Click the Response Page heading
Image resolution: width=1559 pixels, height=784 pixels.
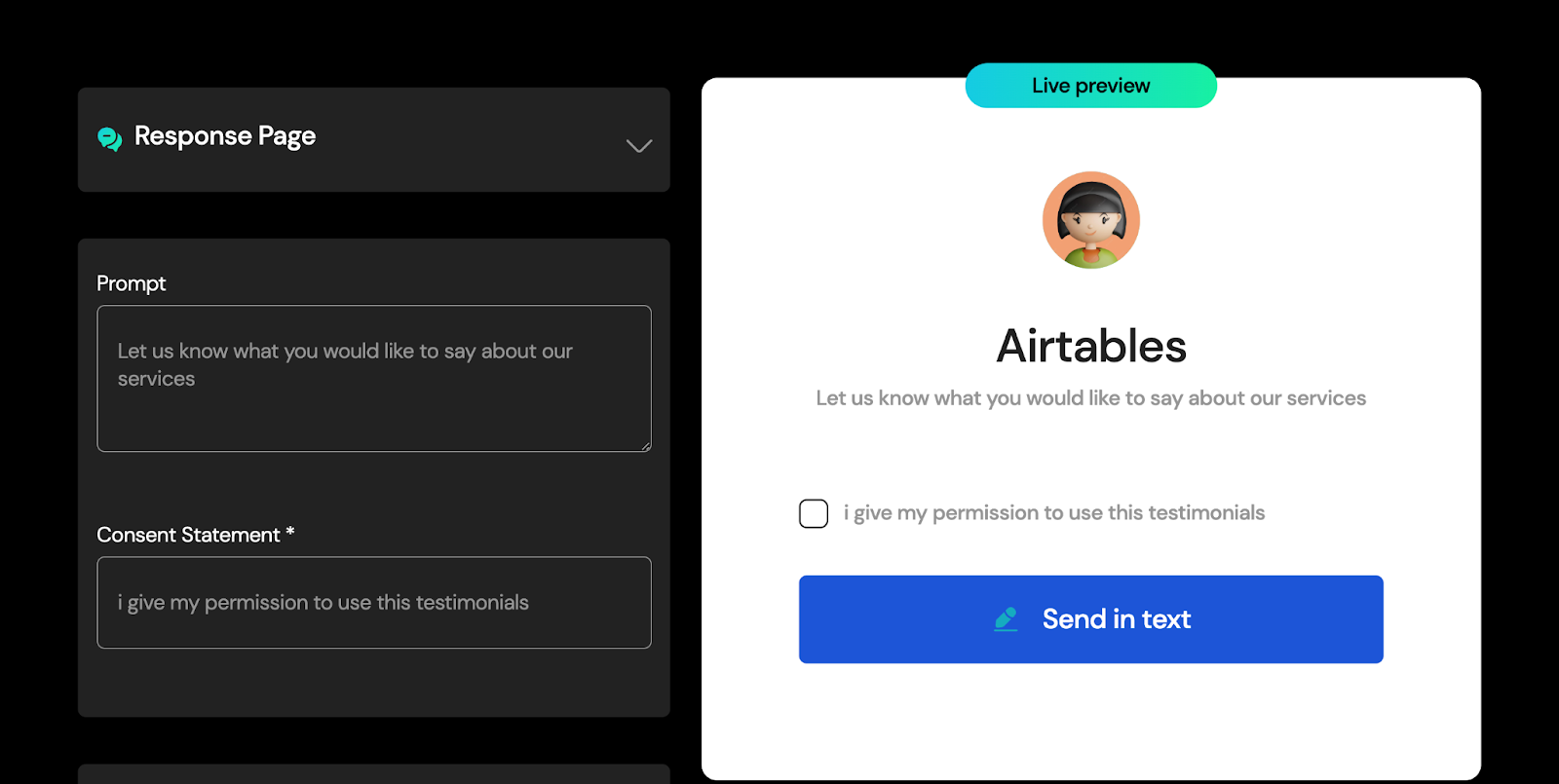click(x=225, y=136)
